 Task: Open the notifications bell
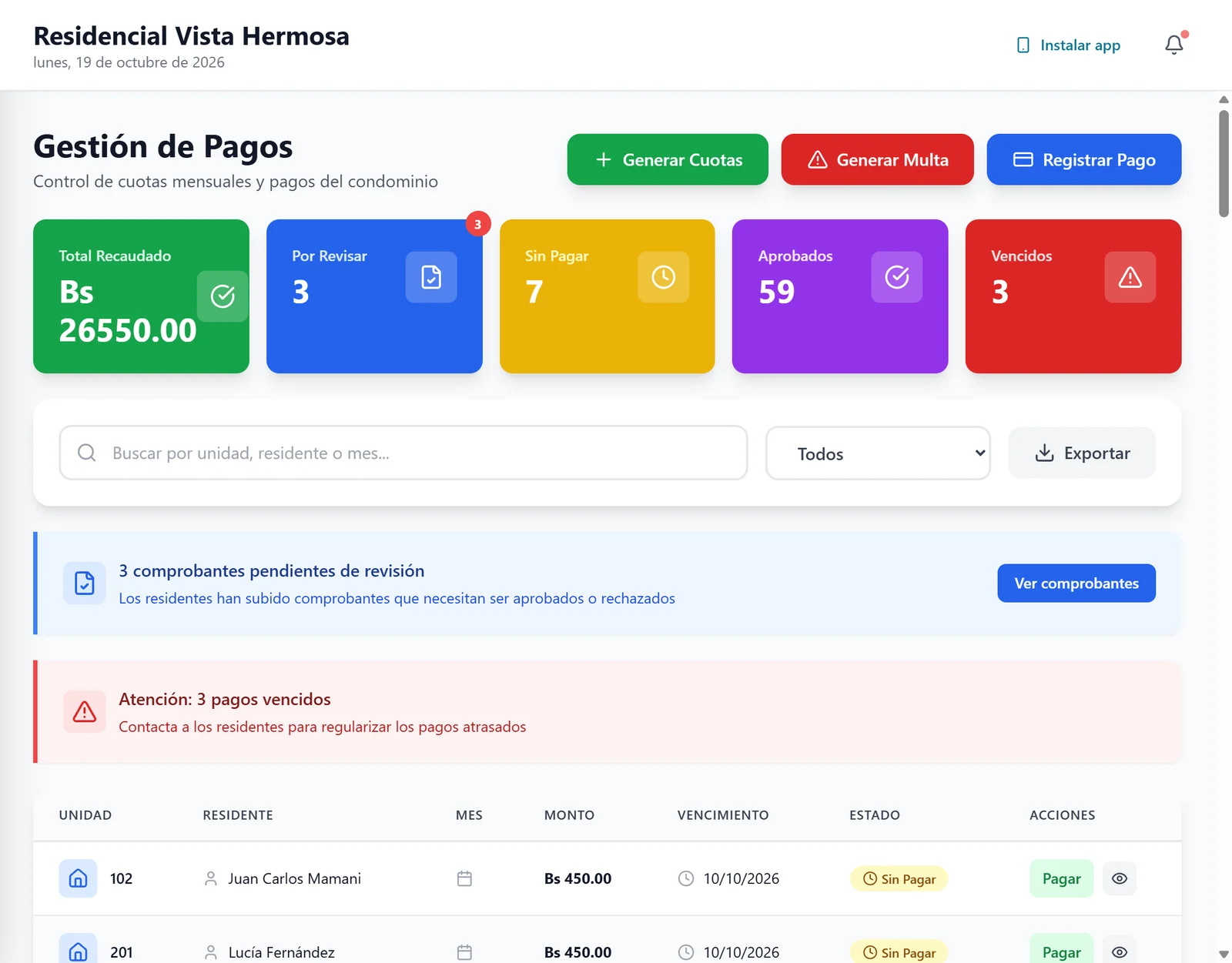(x=1173, y=45)
